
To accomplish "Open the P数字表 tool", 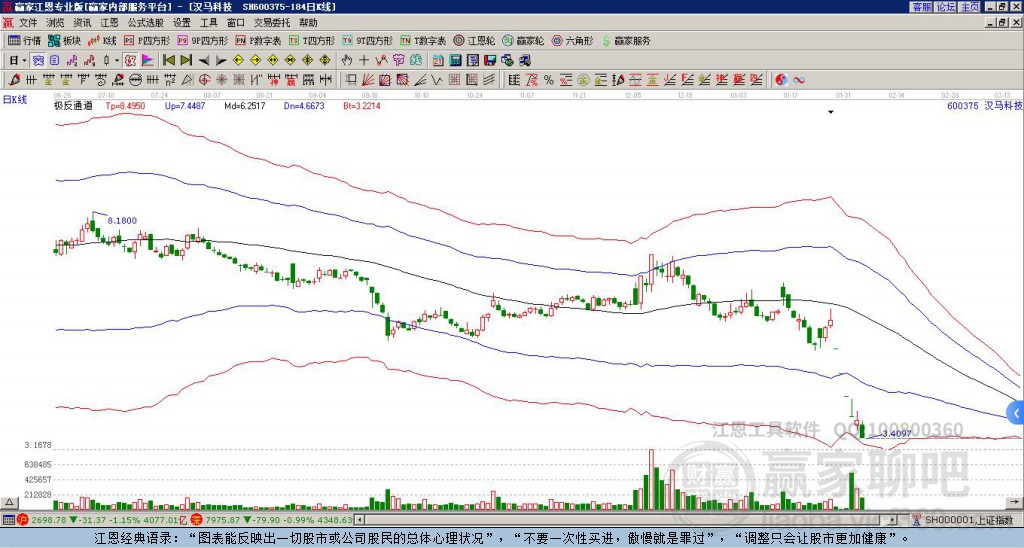I will pyautogui.click(x=259, y=40).
